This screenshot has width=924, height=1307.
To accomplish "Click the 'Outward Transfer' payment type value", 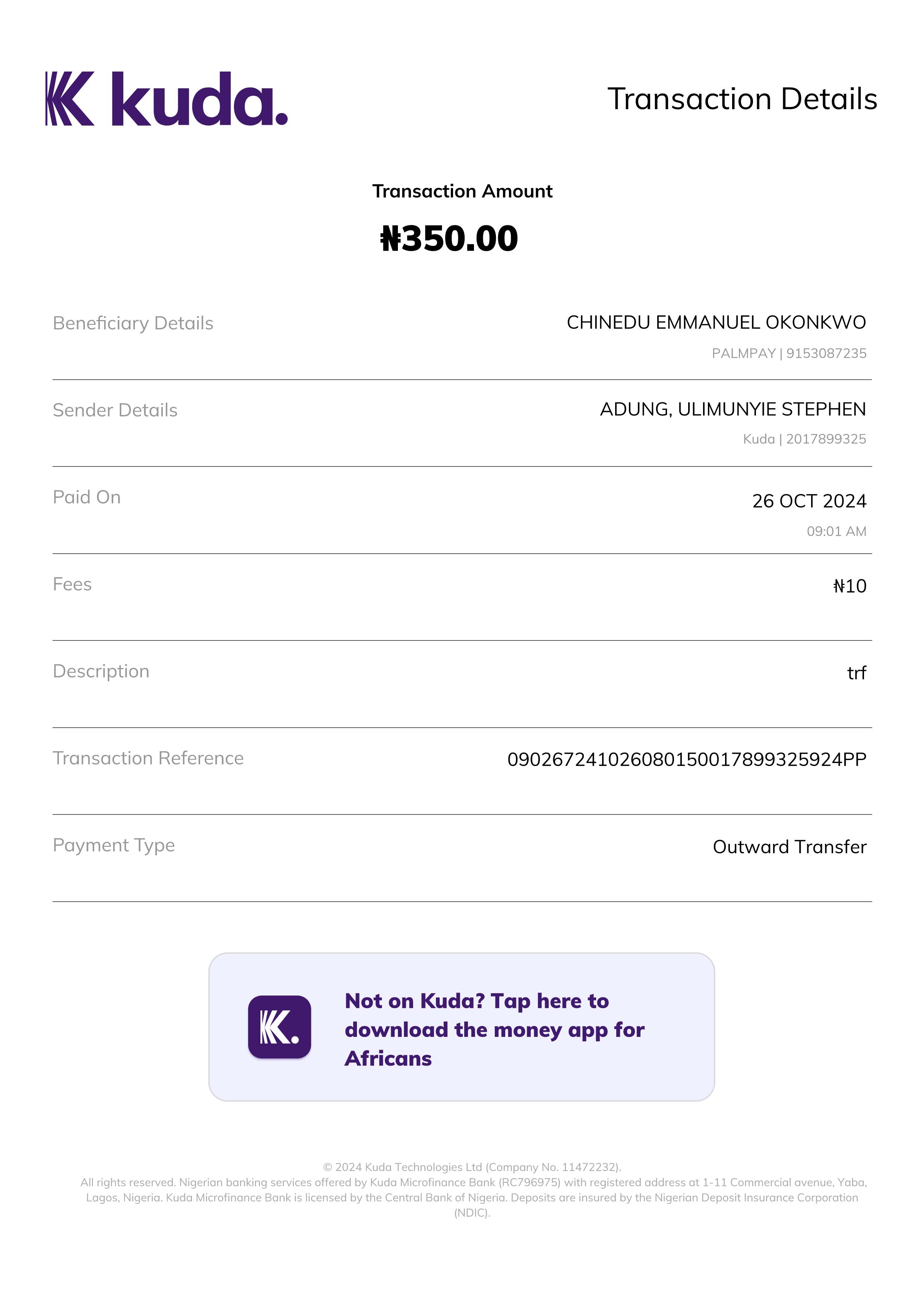I will click(x=789, y=846).
